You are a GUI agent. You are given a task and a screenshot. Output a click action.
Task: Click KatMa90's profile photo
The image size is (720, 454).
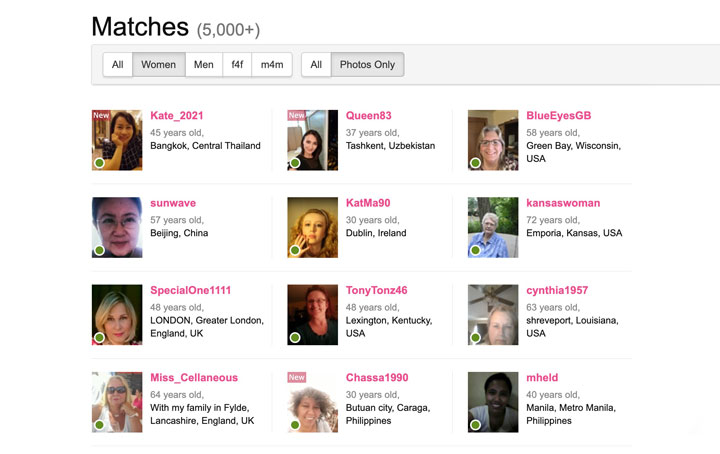click(313, 227)
